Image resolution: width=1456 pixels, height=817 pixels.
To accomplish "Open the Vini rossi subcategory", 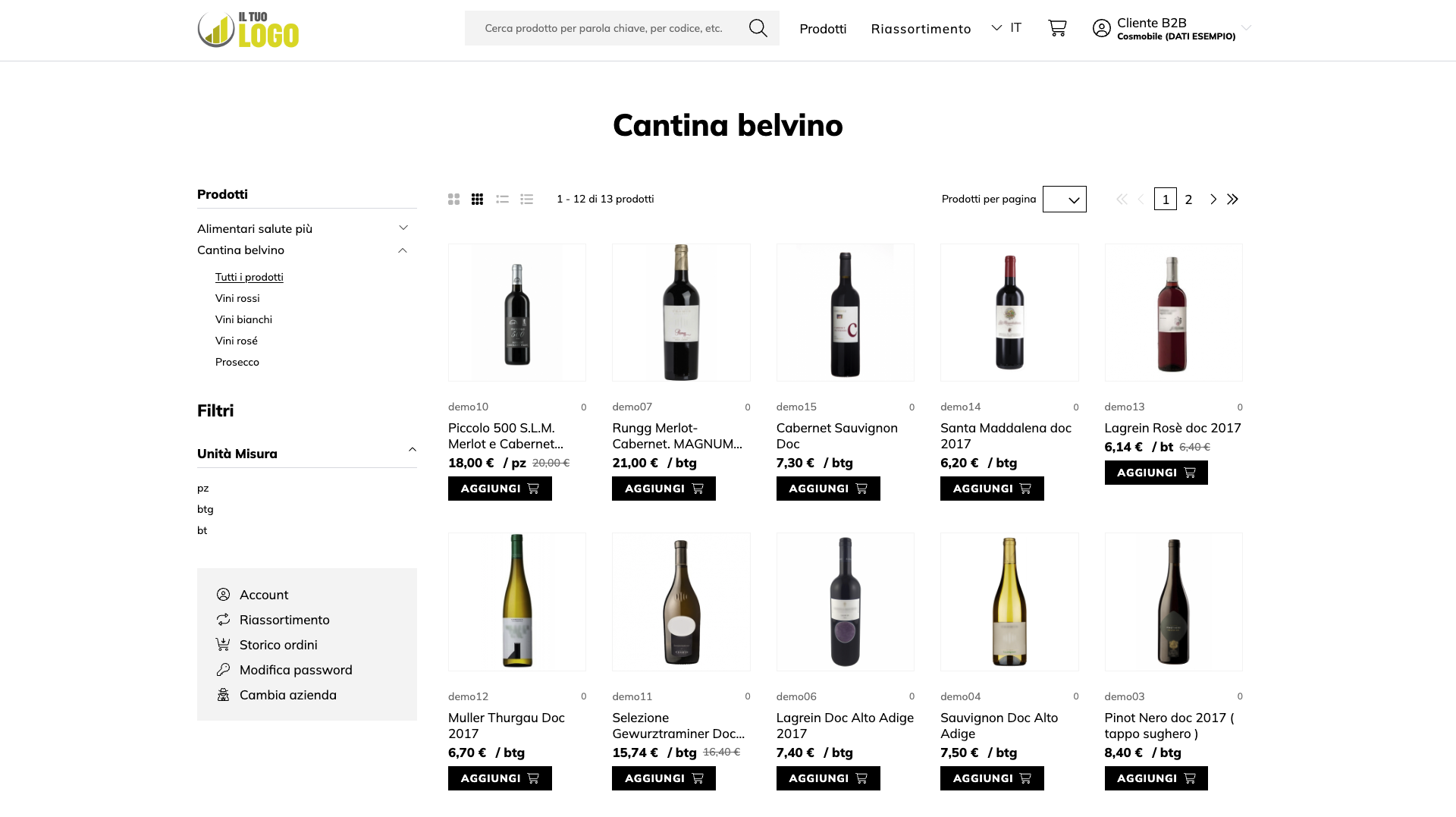I will pos(237,298).
